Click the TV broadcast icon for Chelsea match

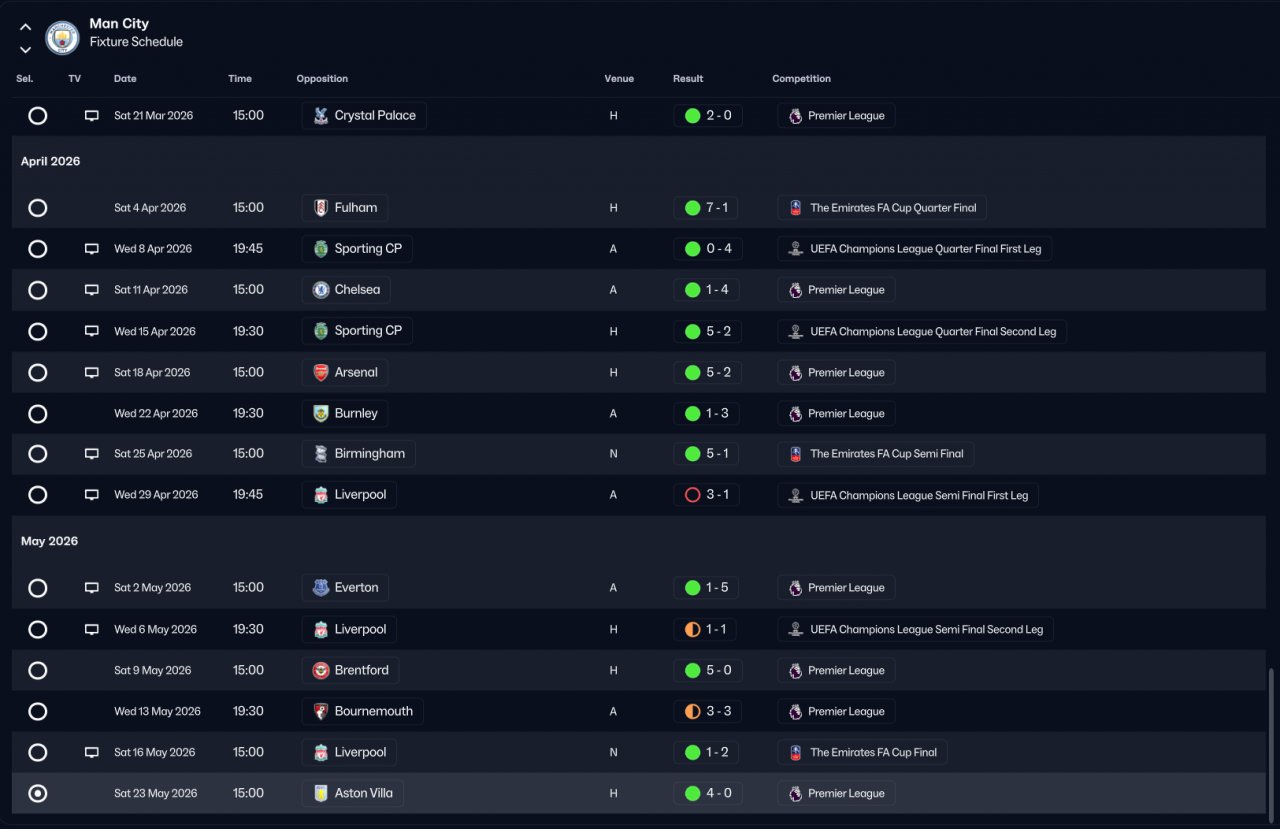point(92,290)
